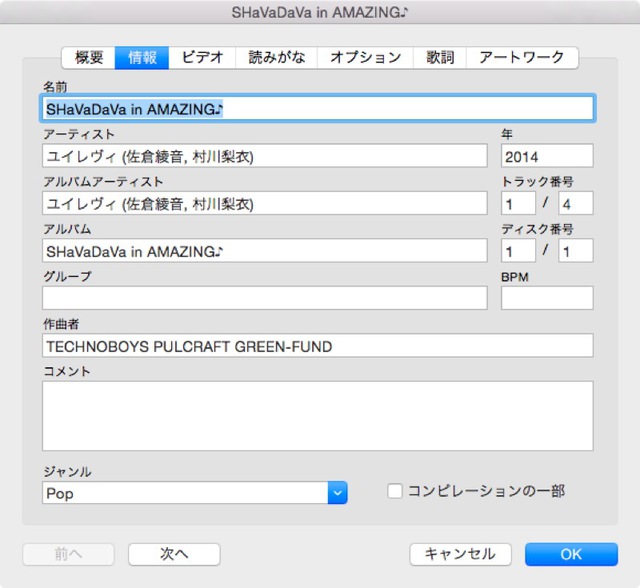Screen dimensions: 640x588
Task: Click the アルバム text field
Action: click(264, 251)
